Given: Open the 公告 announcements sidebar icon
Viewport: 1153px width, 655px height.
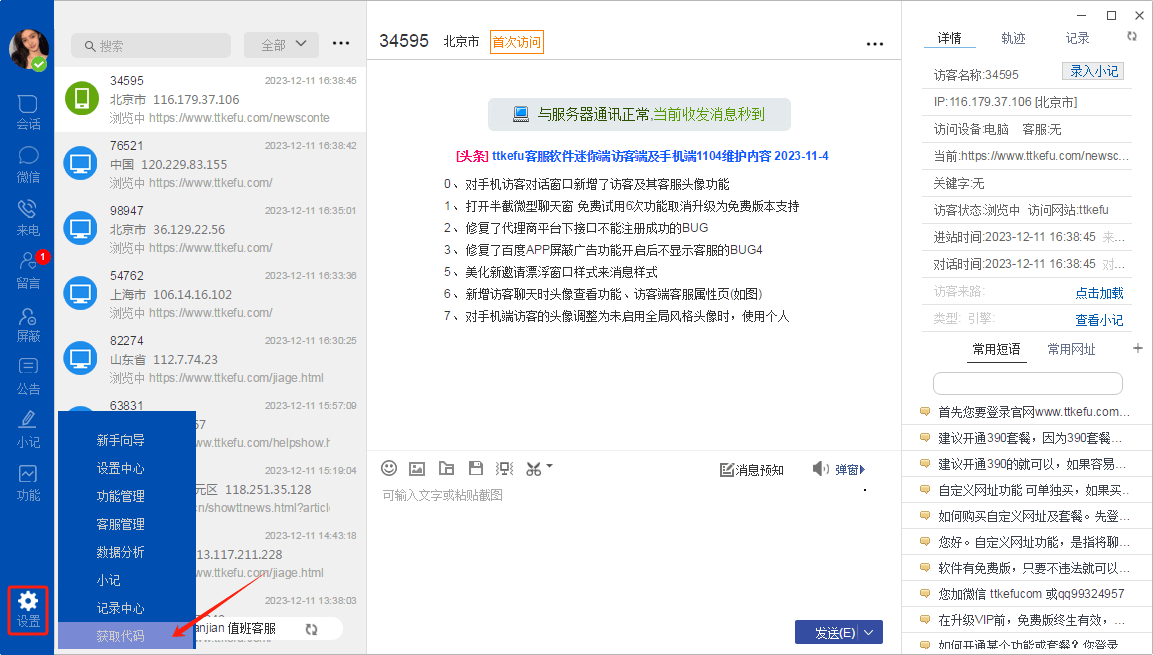Looking at the screenshot, I should point(28,376).
